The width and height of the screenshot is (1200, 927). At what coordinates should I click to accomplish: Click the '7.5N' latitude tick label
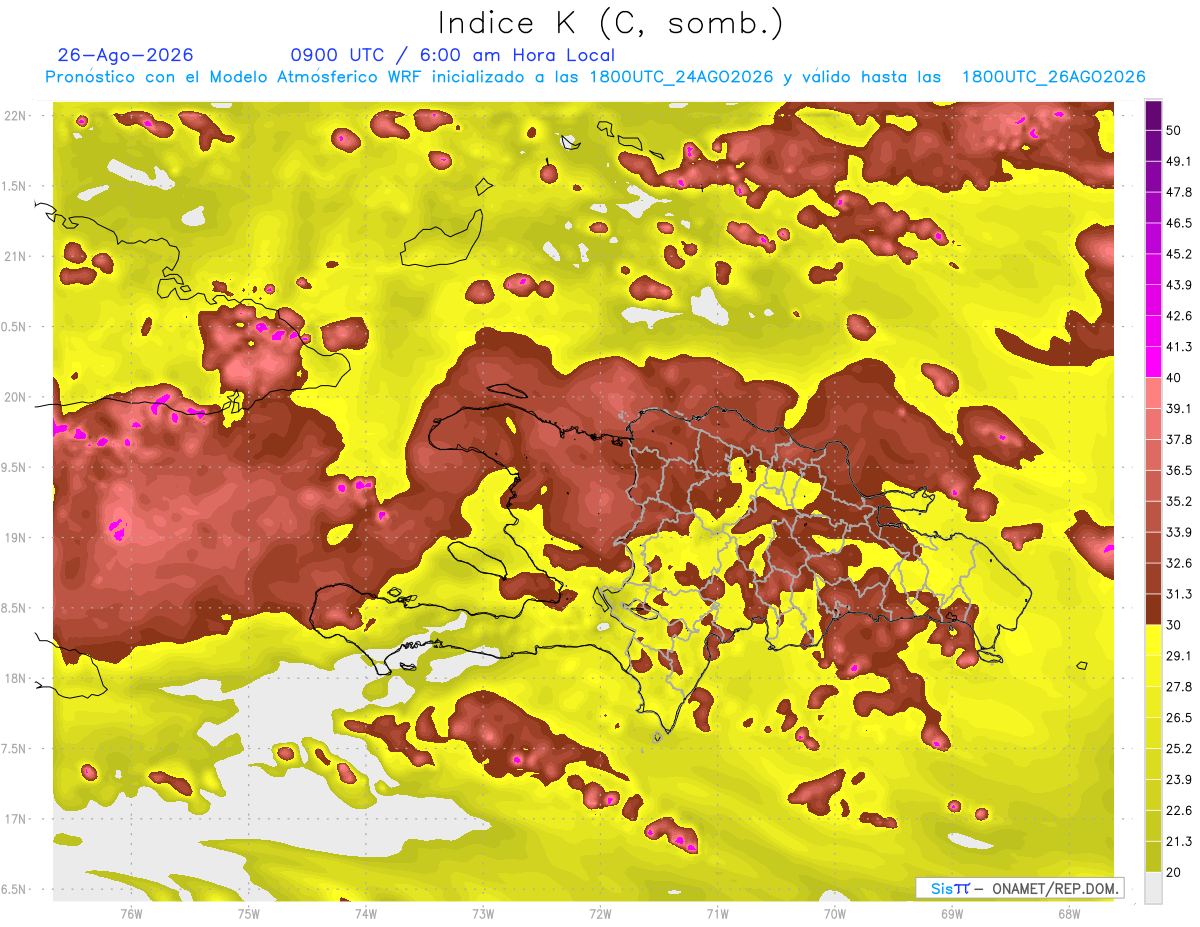click(x=15, y=749)
